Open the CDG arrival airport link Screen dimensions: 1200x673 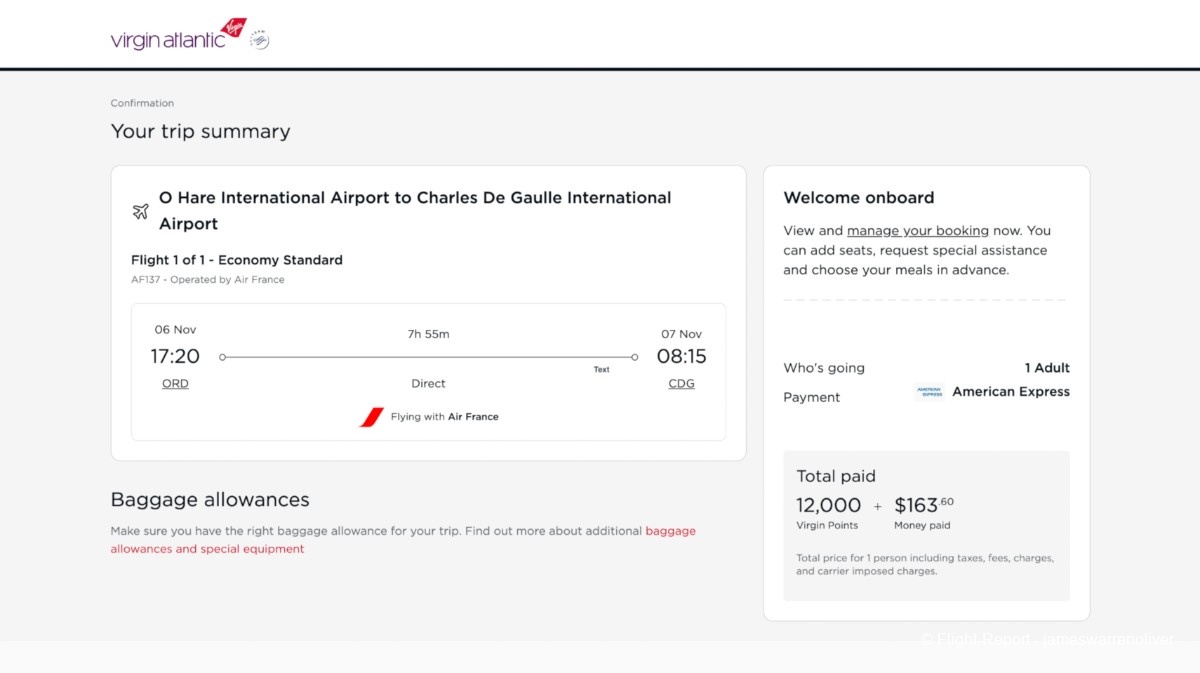[681, 384]
